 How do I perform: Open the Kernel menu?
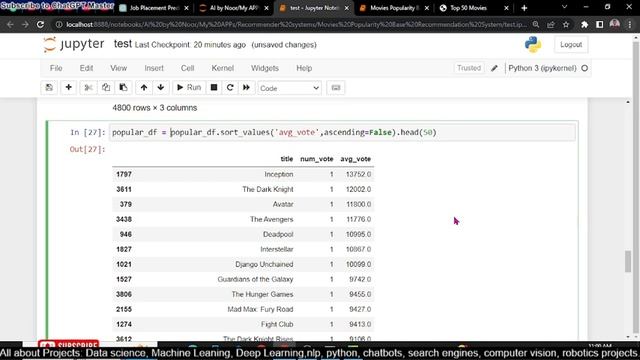(x=222, y=68)
